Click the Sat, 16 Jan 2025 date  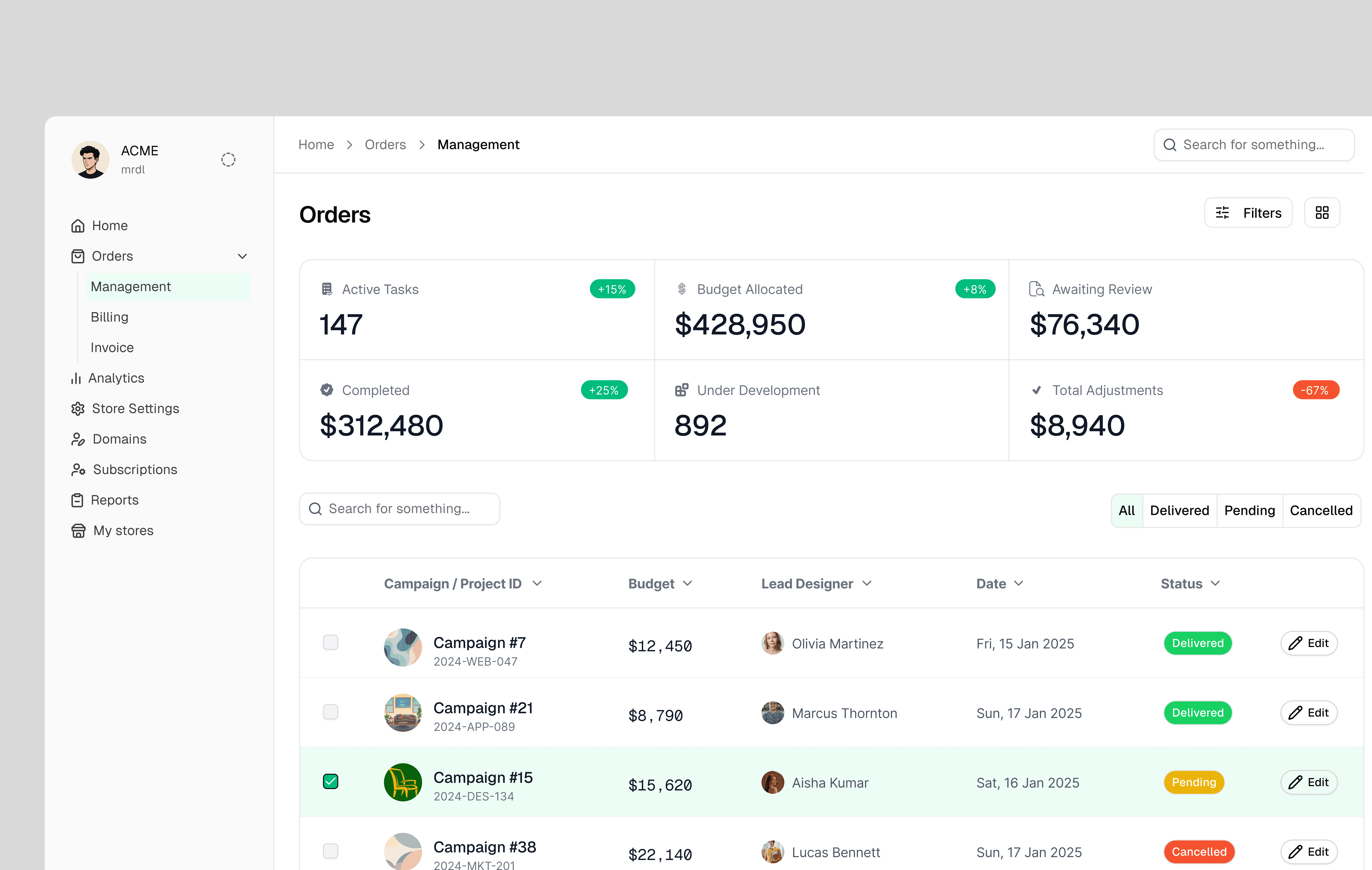coord(1028,783)
